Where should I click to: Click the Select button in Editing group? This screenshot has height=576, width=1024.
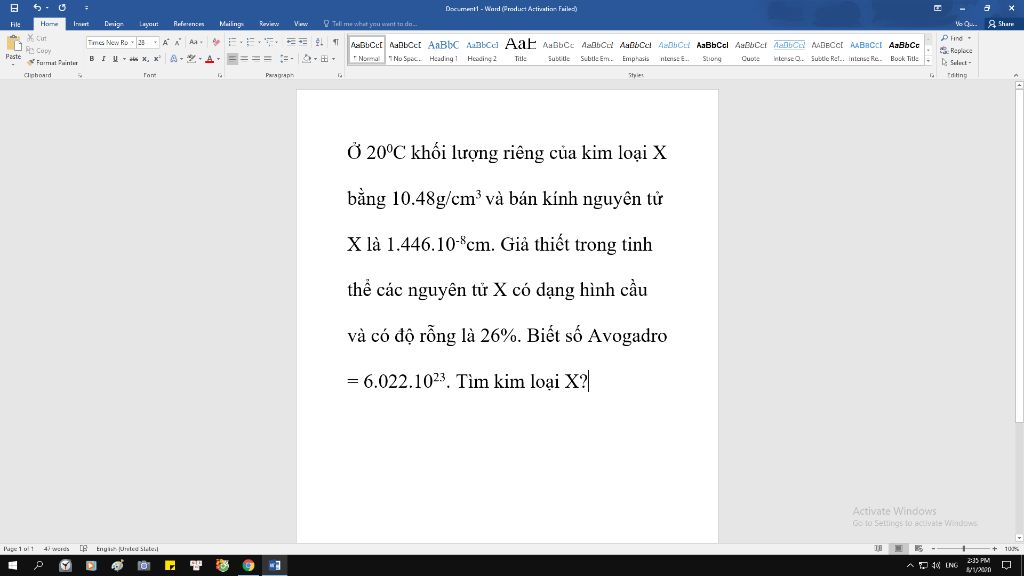click(956, 63)
